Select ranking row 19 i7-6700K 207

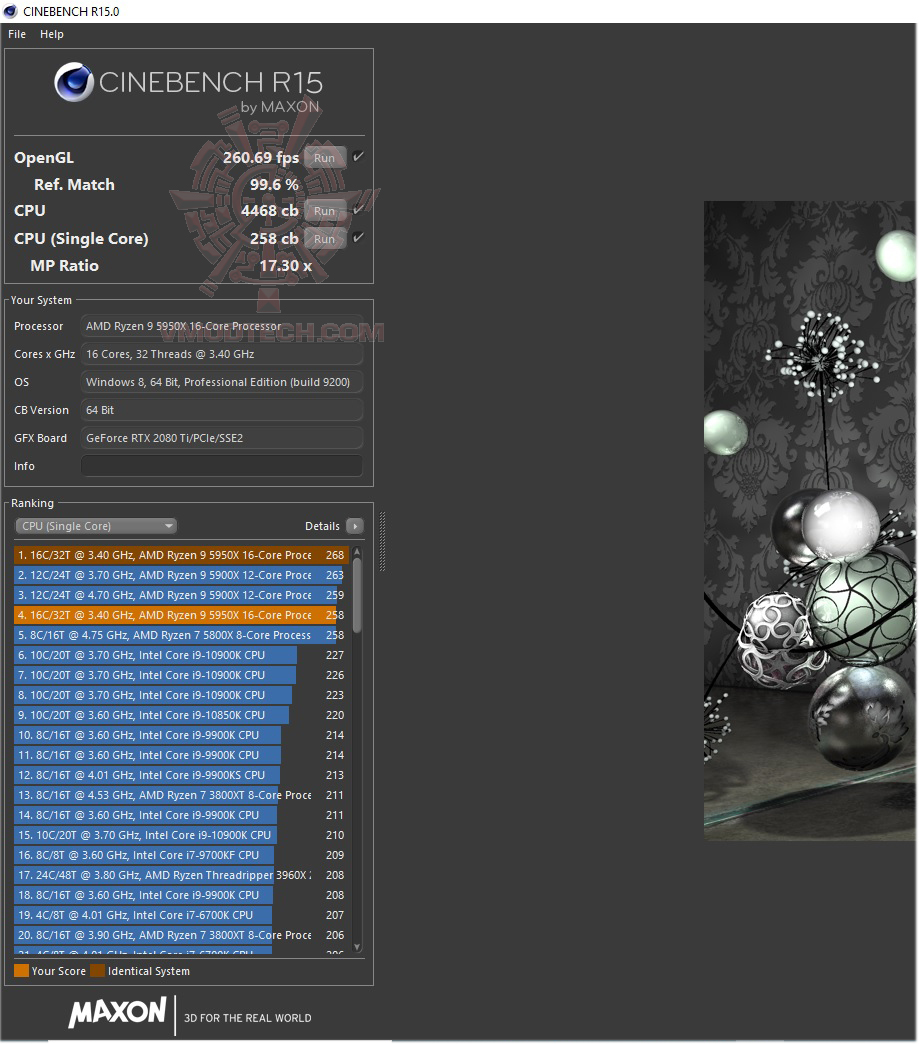click(x=181, y=915)
